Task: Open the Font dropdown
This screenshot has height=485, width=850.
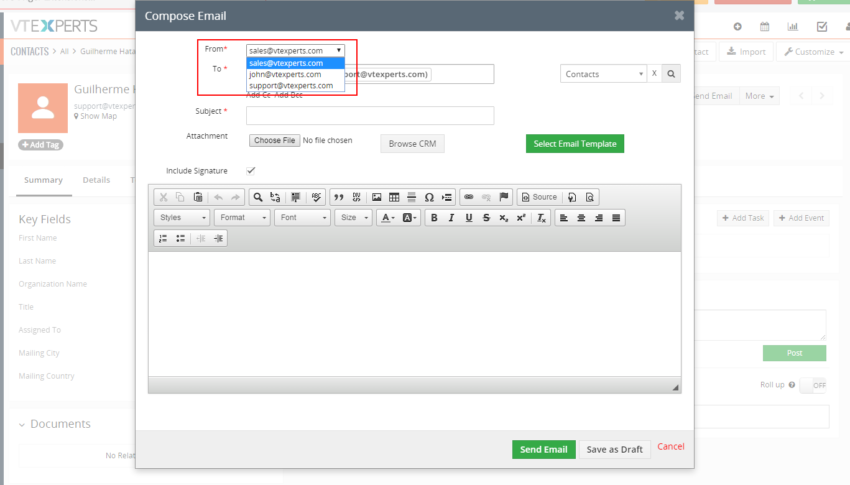Action: click(302, 218)
